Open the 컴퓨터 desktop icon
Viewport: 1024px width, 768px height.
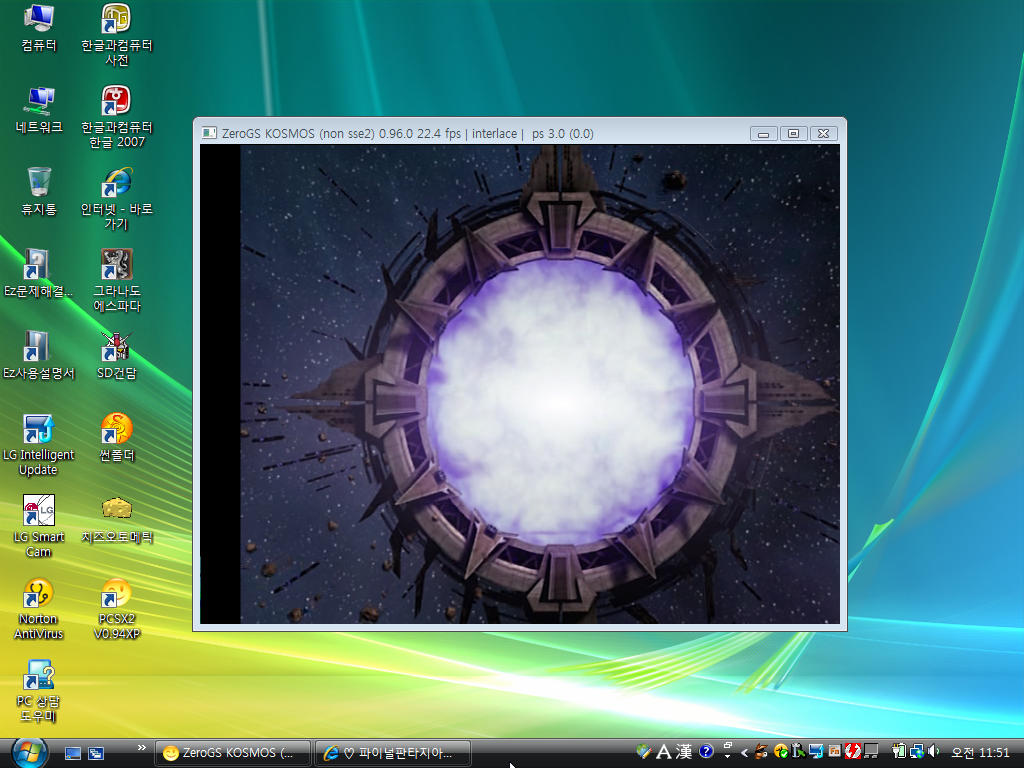(39, 28)
